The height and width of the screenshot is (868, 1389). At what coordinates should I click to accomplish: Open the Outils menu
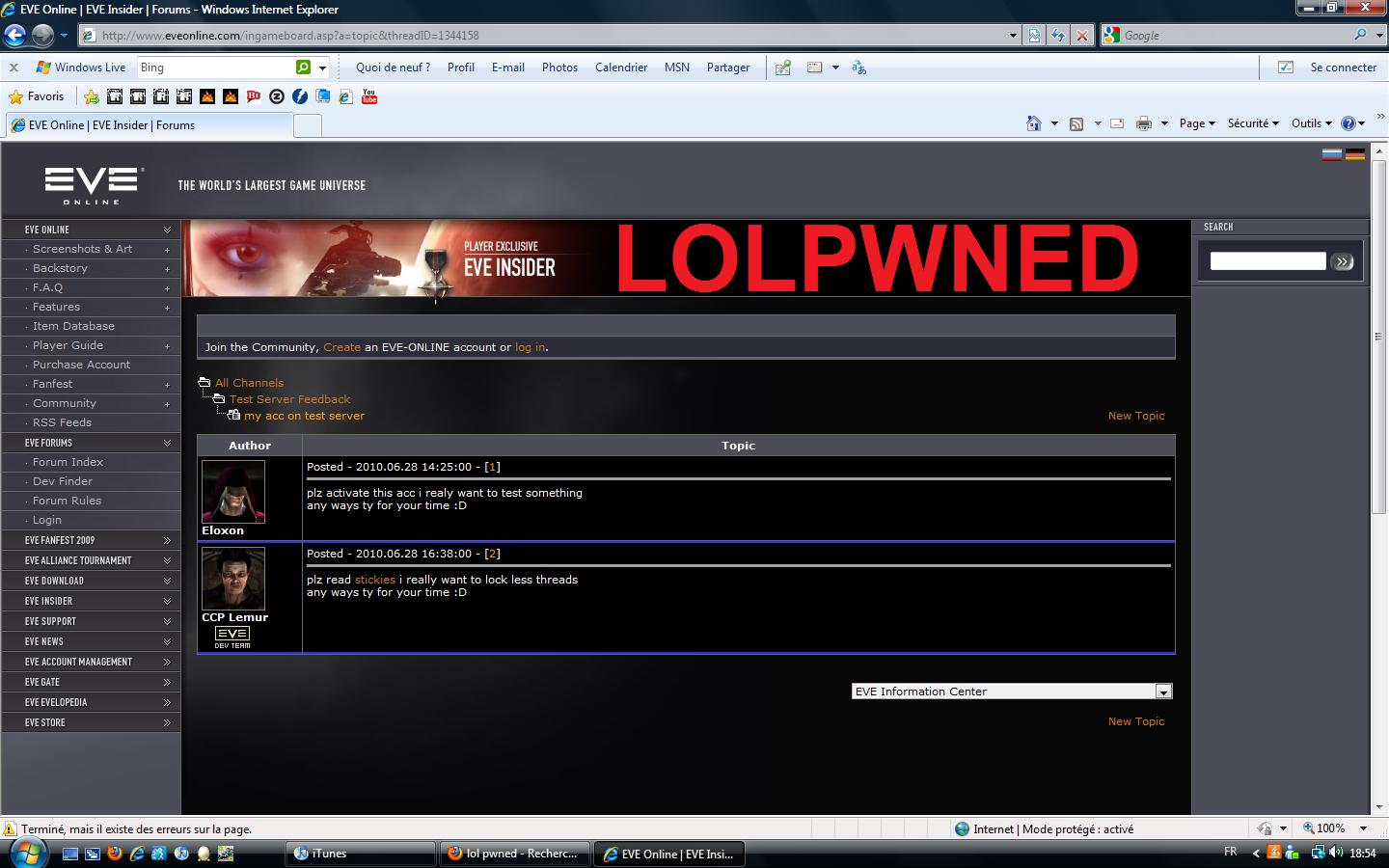click(1312, 123)
